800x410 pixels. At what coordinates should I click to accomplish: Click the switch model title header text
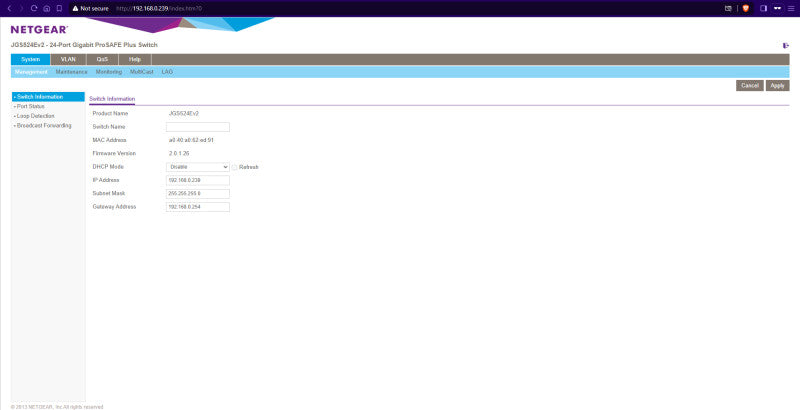(x=84, y=45)
